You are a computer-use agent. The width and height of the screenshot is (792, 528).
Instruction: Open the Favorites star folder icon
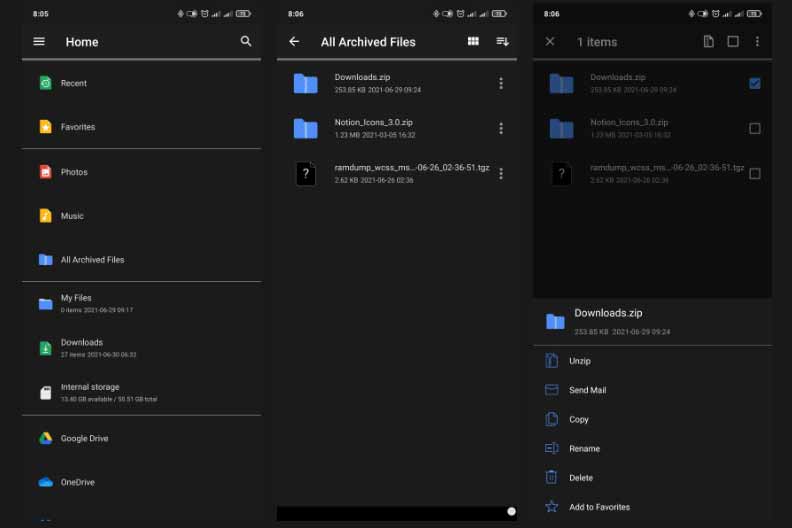click(x=45, y=127)
